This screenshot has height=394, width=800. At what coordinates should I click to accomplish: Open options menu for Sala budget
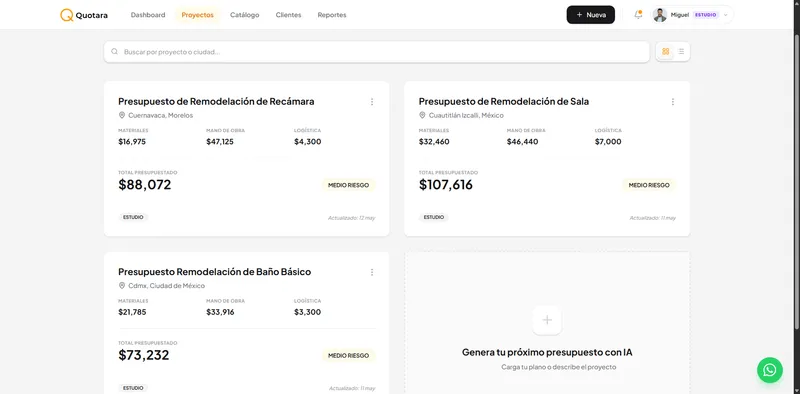(x=672, y=102)
